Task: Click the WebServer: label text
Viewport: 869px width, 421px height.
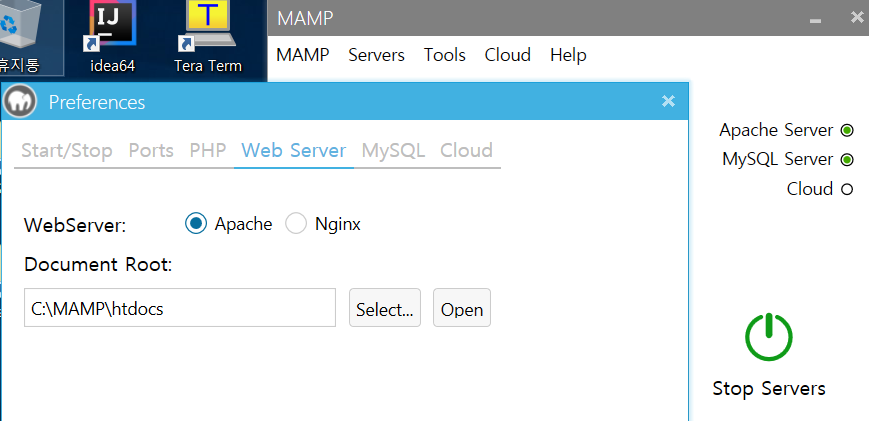Action: click(75, 226)
